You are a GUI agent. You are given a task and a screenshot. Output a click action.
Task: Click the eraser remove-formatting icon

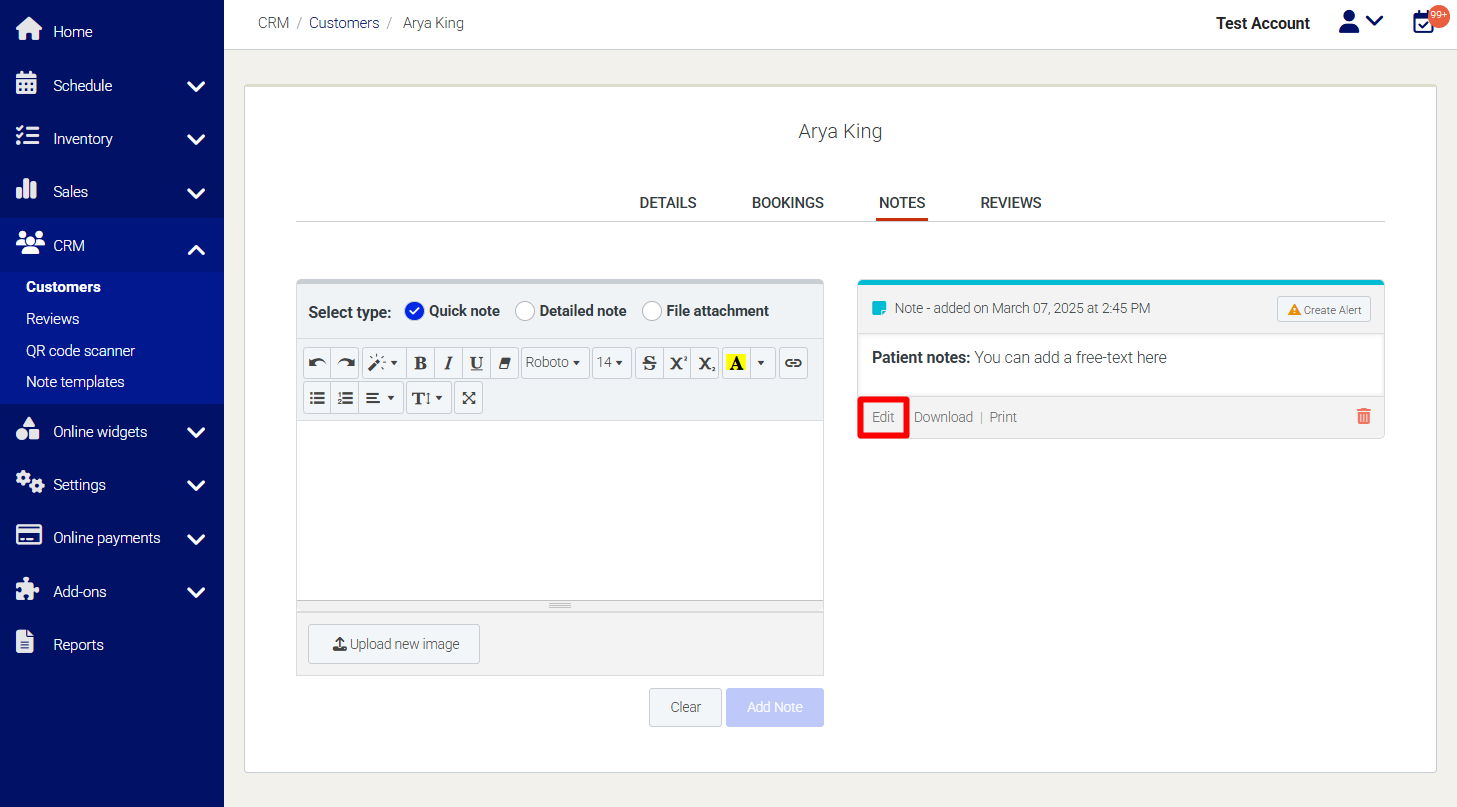(505, 363)
